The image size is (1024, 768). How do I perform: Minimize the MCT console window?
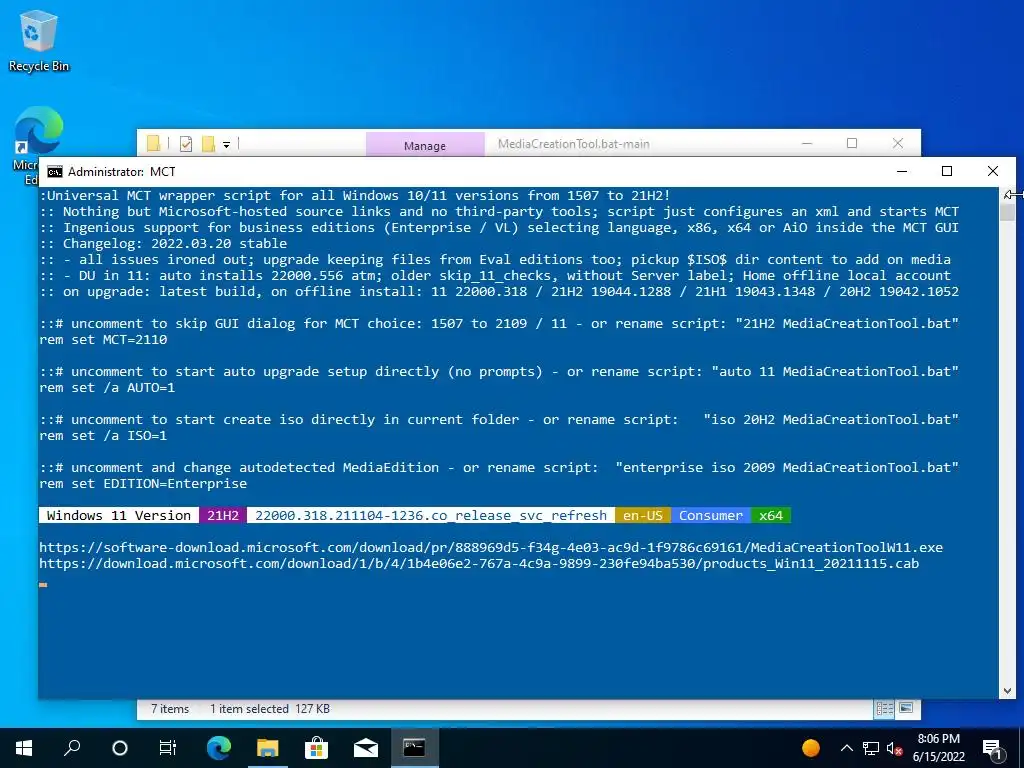click(902, 172)
